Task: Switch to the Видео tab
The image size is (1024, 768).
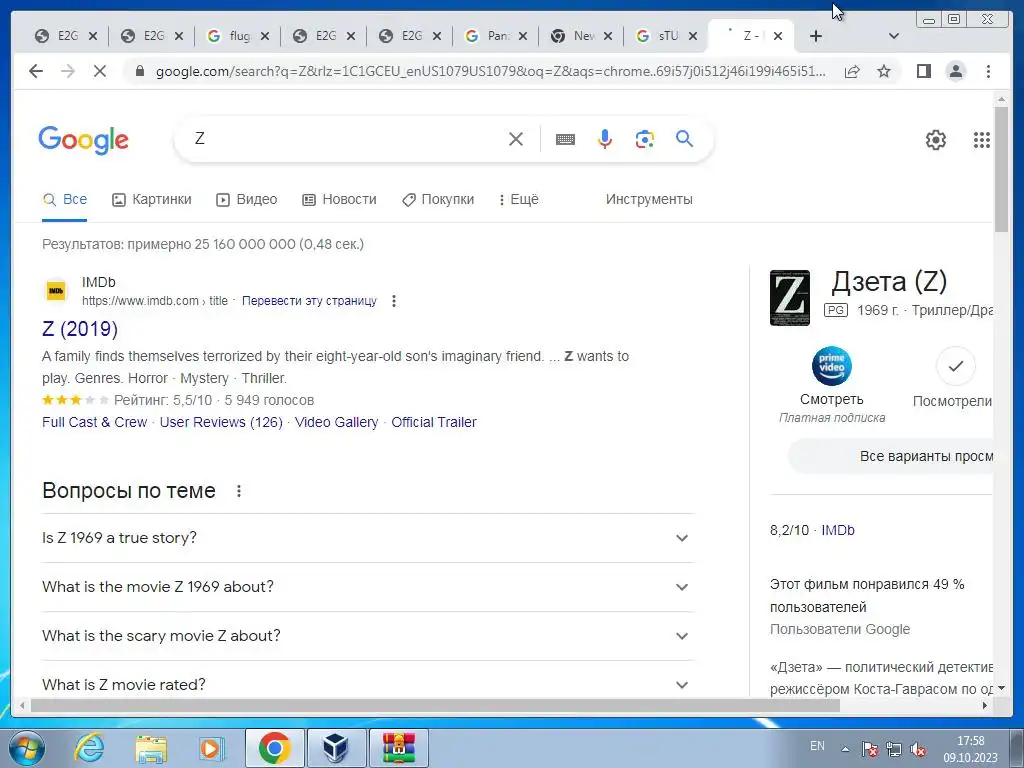Action: [247, 200]
